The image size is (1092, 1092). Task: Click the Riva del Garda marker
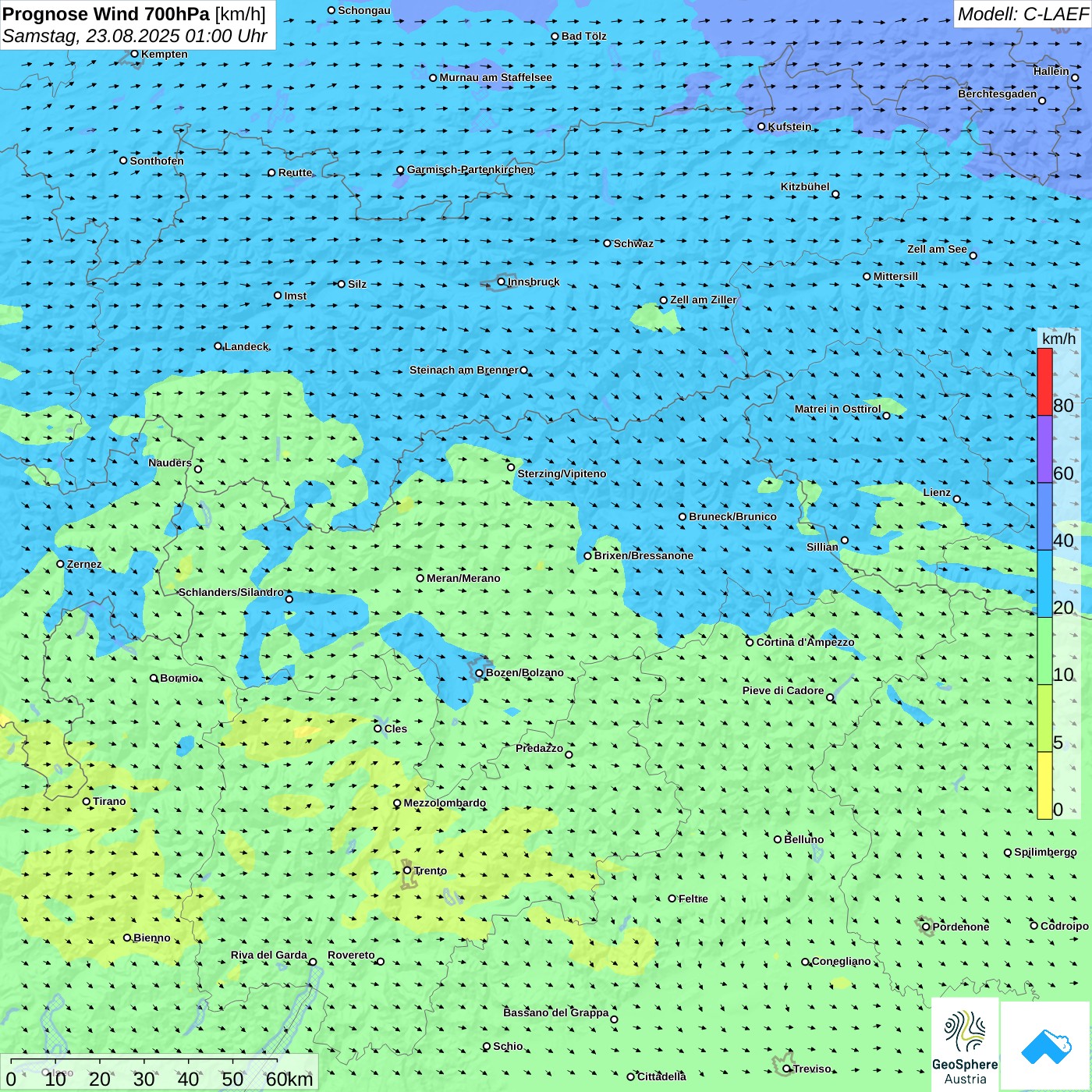tap(313, 962)
